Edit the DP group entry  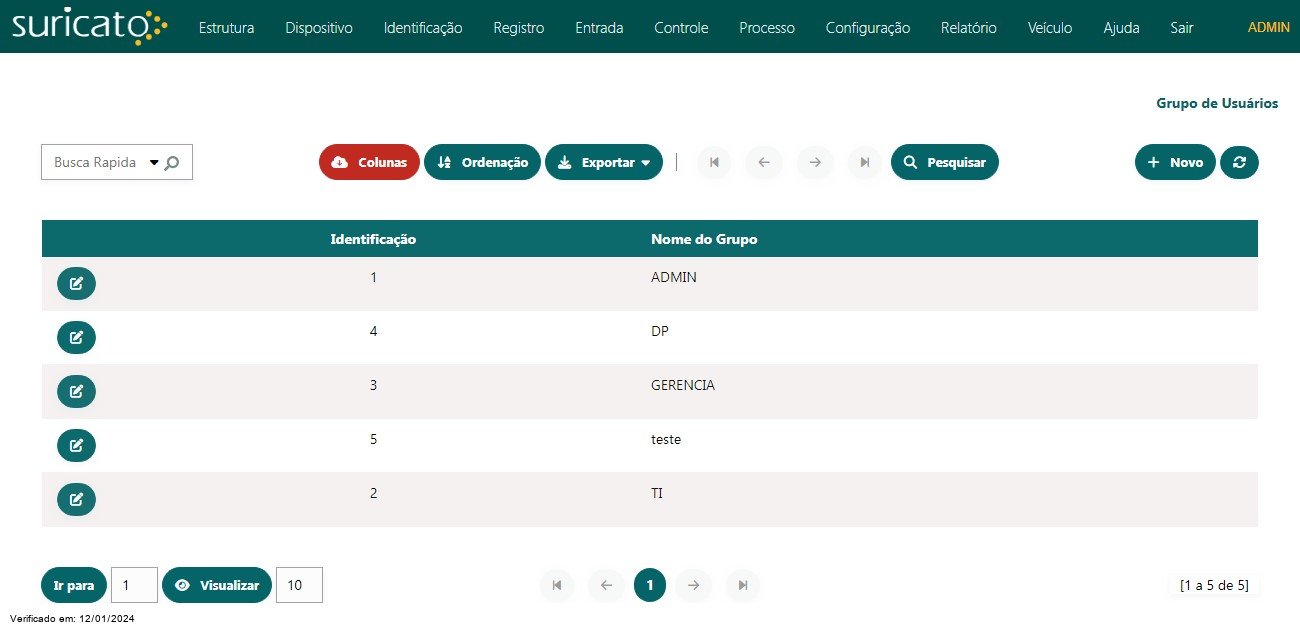click(76, 338)
